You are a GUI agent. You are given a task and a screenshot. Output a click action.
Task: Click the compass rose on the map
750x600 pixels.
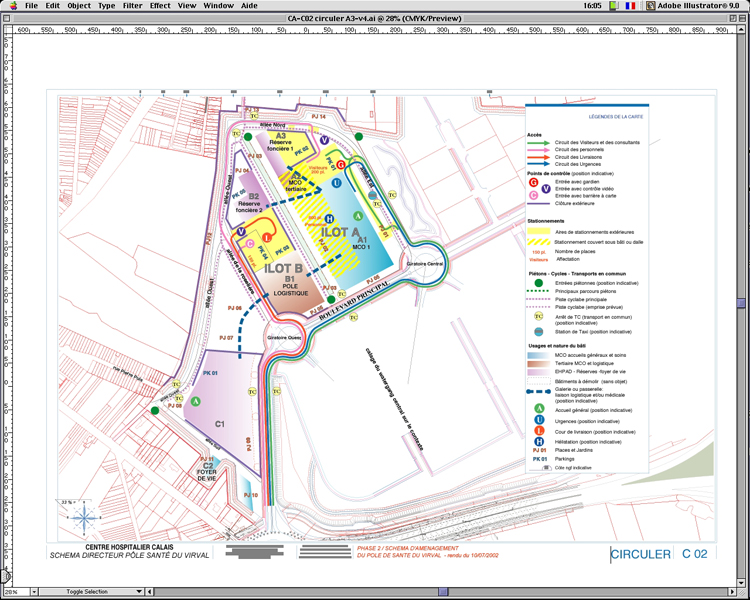coord(87,518)
